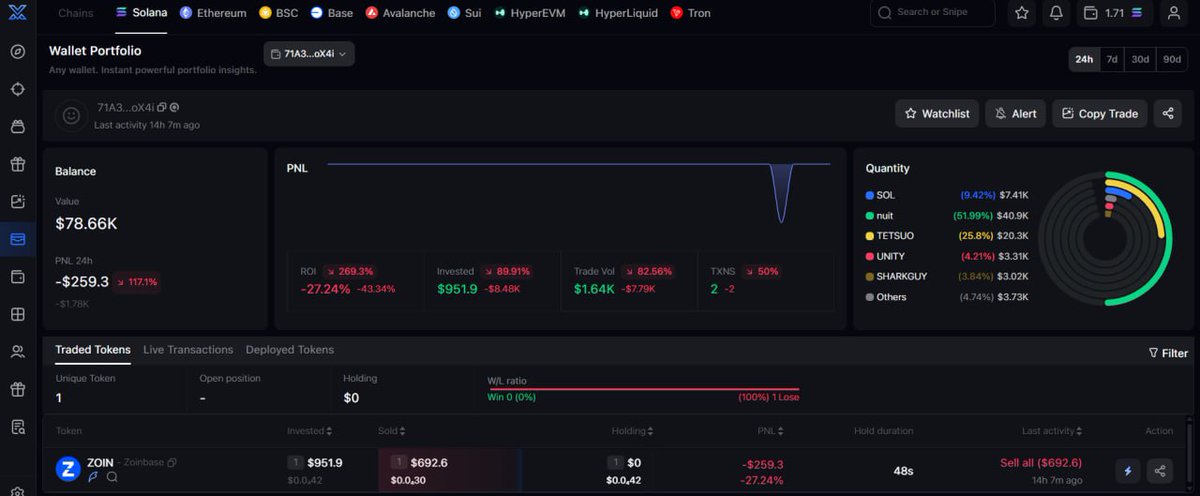This screenshot has height=496, width=1200.
Task: Click the share icon in ZOIN row
Action: pos(1160,470)
